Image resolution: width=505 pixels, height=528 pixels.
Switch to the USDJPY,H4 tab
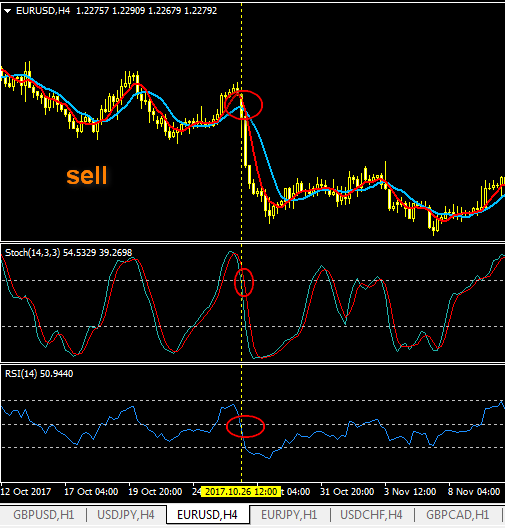pos(126,515)
